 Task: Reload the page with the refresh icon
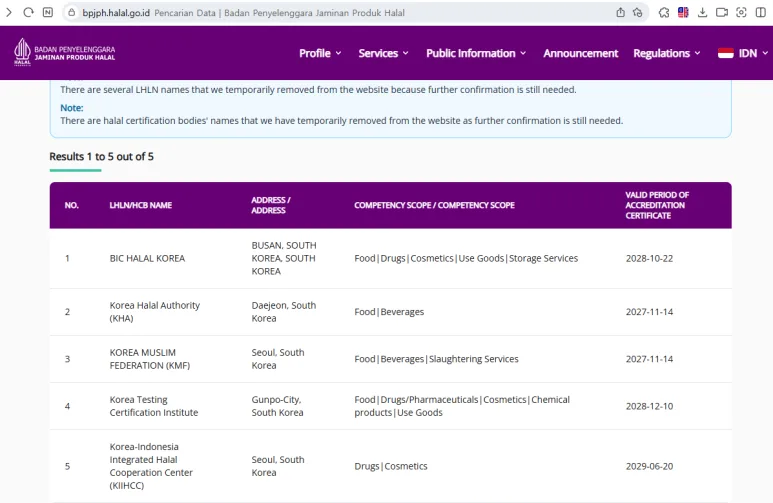29,12
